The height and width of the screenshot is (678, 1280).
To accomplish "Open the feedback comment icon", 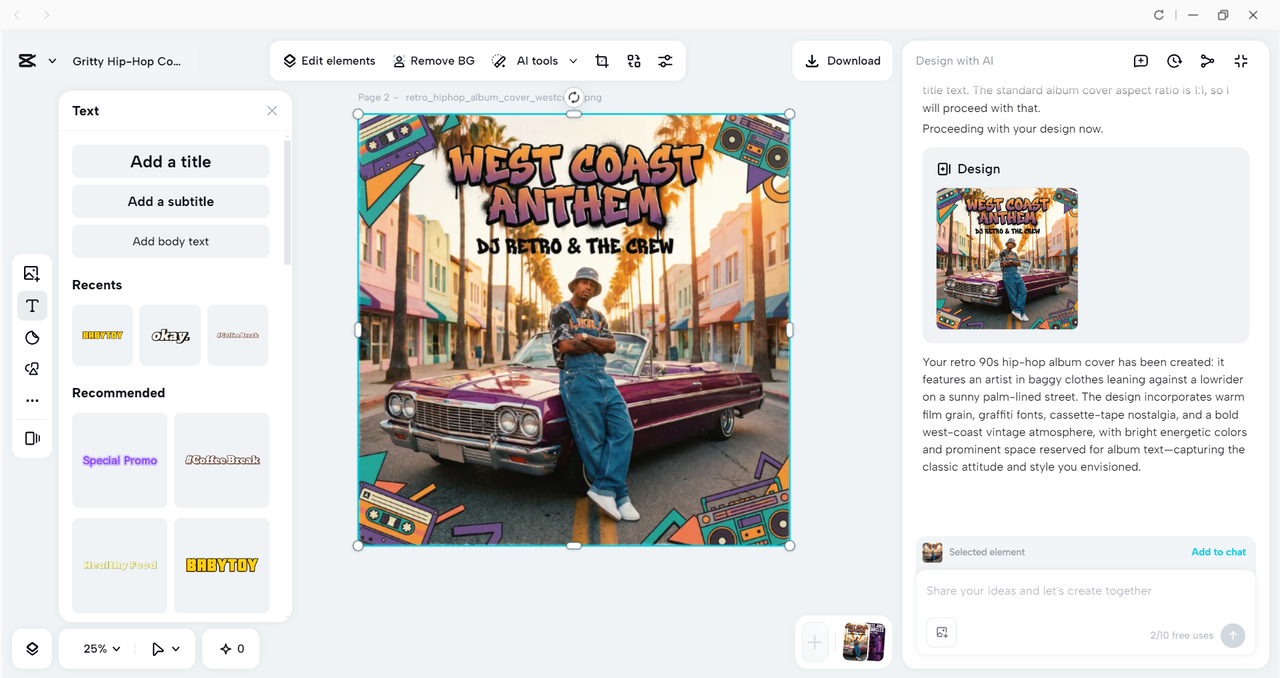I will pyautogui.click(x=1140, y=61).
